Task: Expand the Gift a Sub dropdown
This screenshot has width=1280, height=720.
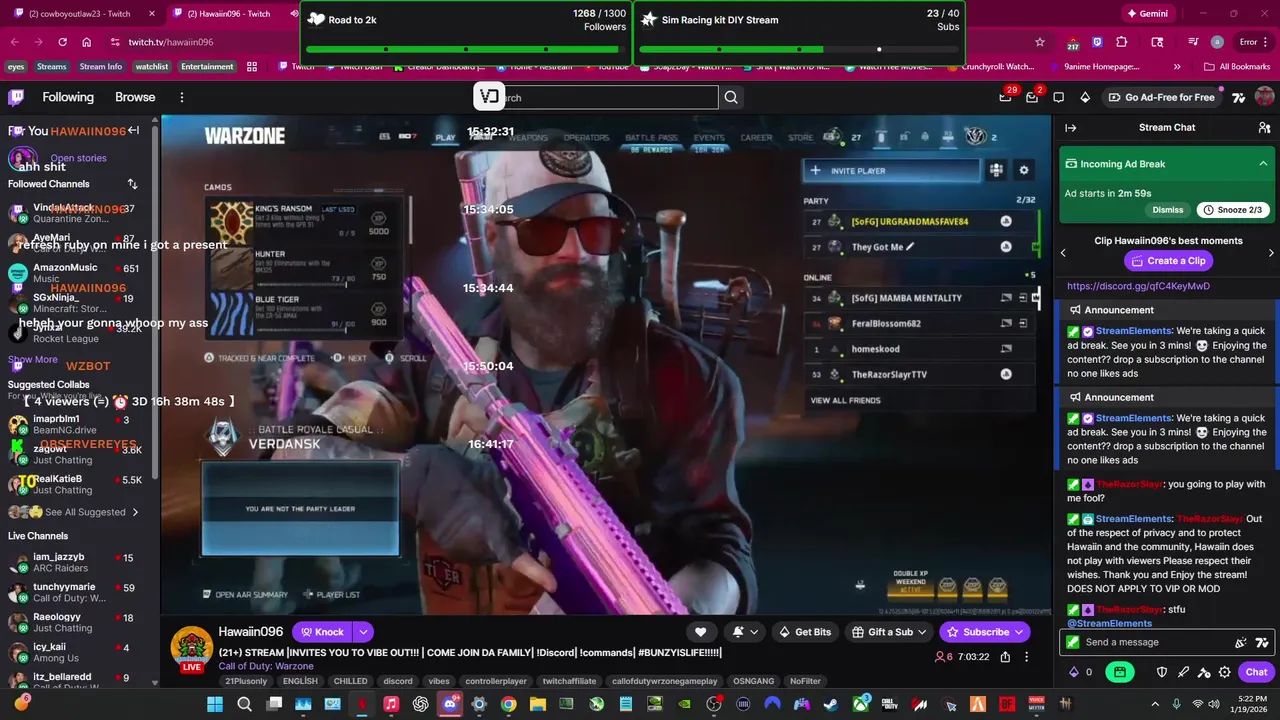Action: coord(922,632)
